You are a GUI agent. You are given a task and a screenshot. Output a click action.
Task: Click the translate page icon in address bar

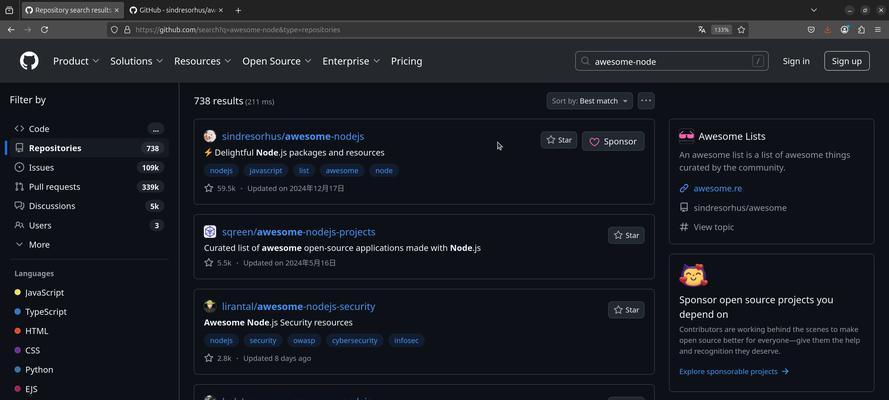[x=702, y=29]
